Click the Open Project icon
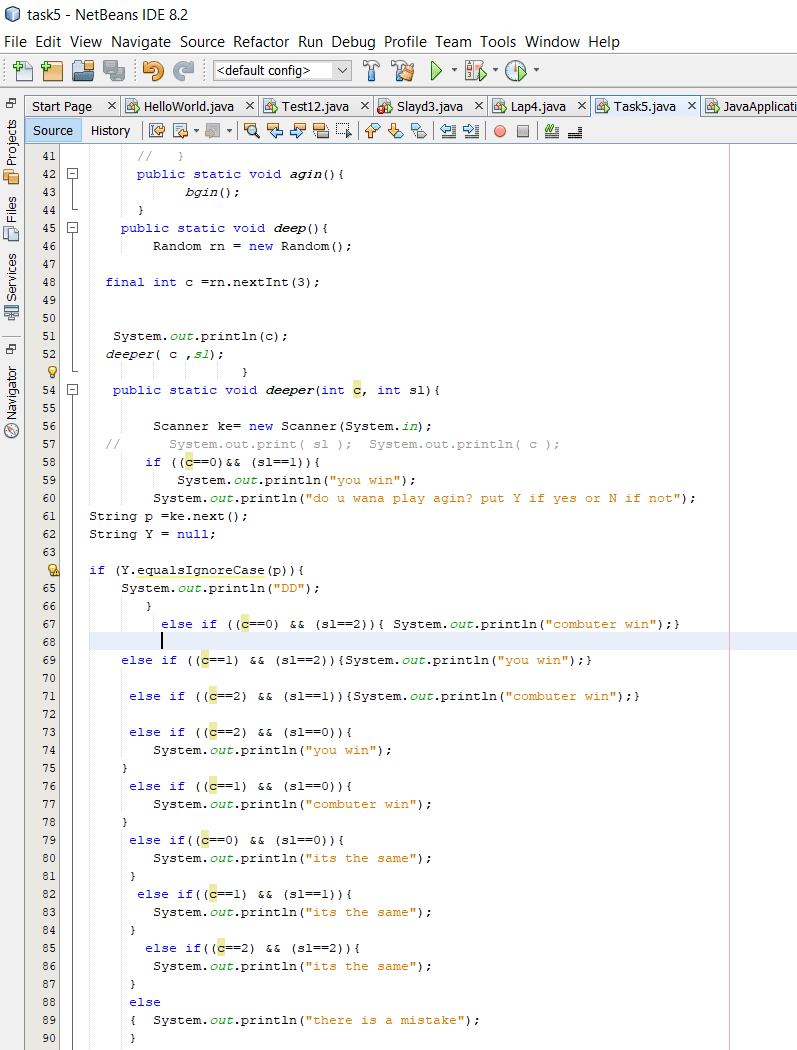Screen dimensions: 797x1050 [x=83, y=71]
